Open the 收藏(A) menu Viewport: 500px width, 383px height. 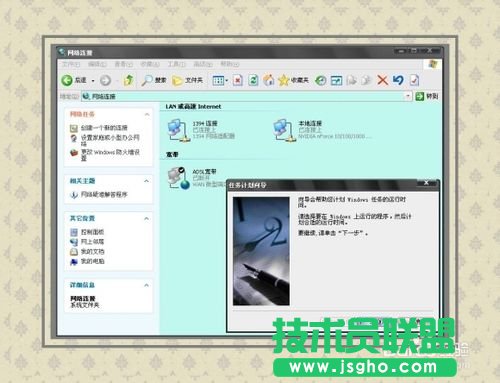coord(150,64)
